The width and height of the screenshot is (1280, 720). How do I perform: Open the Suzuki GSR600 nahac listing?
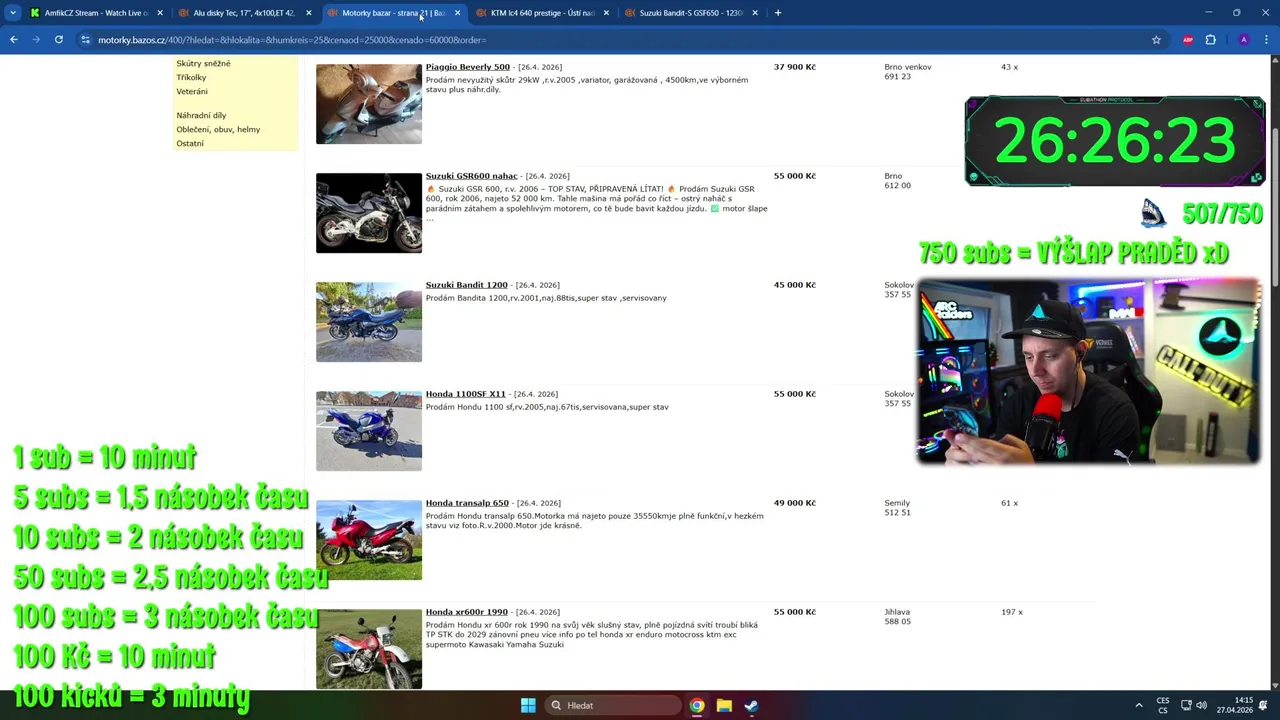[x=471, y=176]
